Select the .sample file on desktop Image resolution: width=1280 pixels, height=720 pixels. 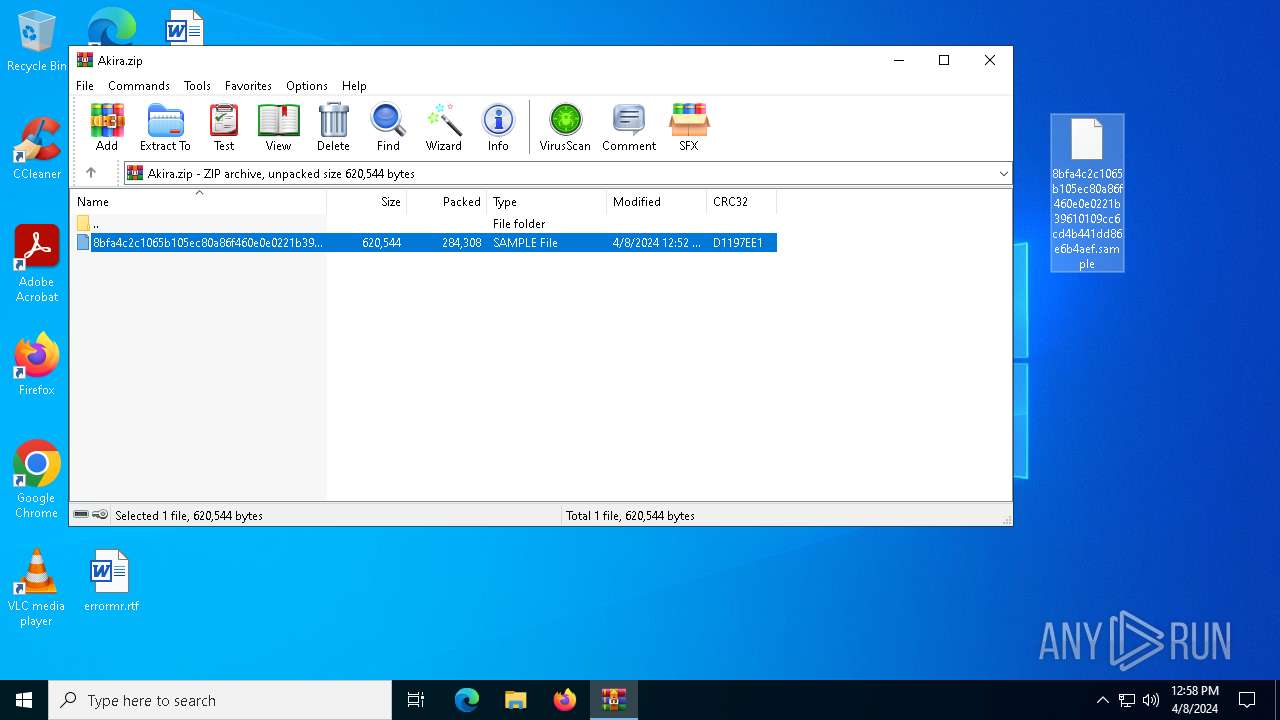[x=1087, y=193]
